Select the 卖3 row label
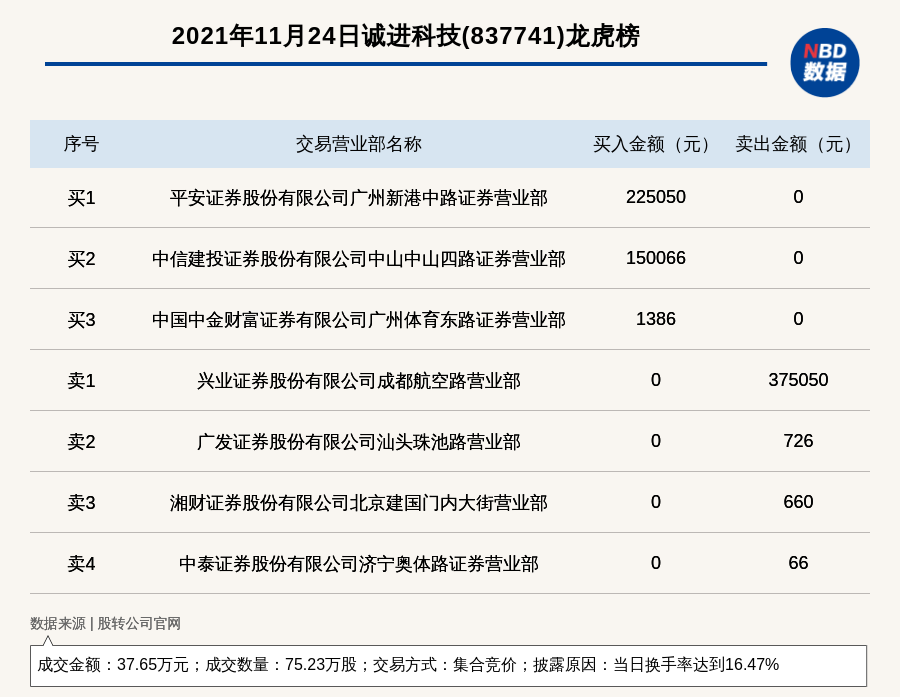The image size is (900, 697). click(81, 502)
